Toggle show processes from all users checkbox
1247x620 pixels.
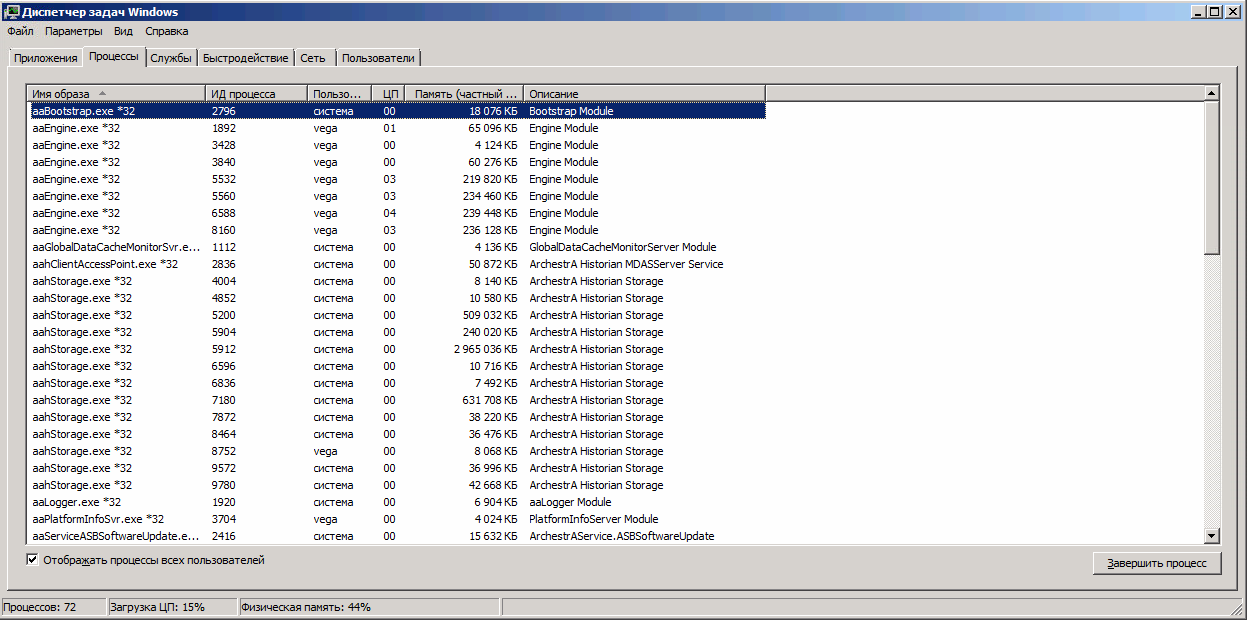33,560
